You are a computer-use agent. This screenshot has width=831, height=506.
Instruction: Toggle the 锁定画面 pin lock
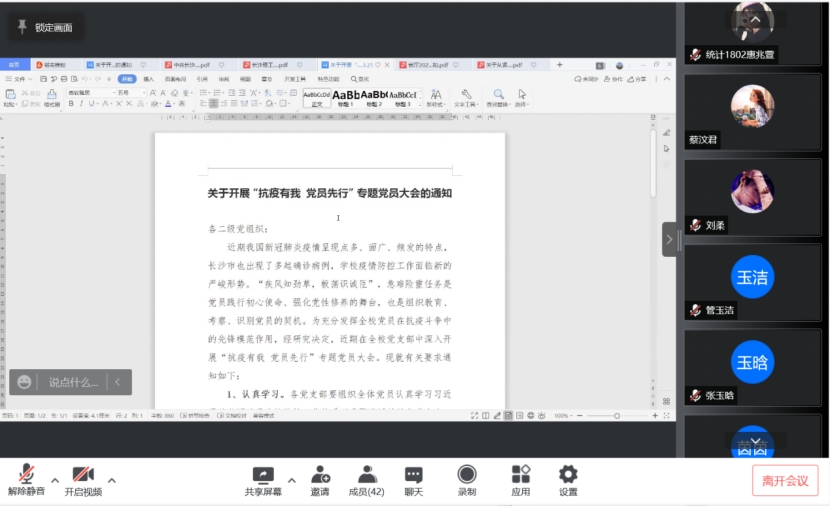pyautogui.click(x=22, y=27)
